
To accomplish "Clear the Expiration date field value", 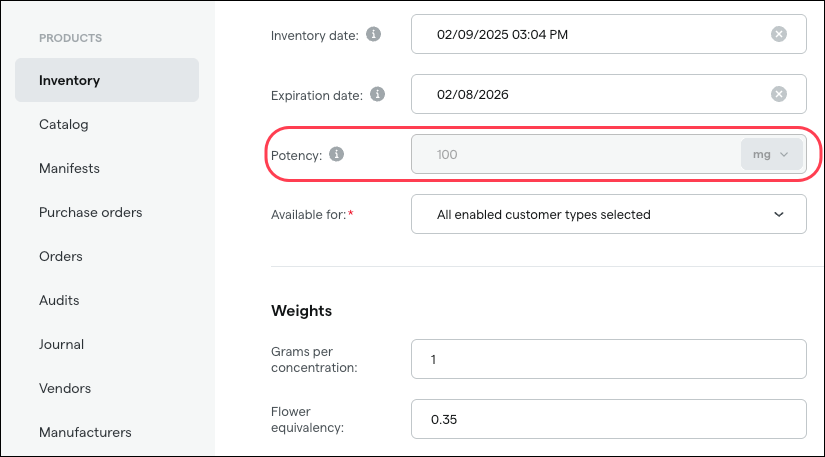I will coord(779,94).
